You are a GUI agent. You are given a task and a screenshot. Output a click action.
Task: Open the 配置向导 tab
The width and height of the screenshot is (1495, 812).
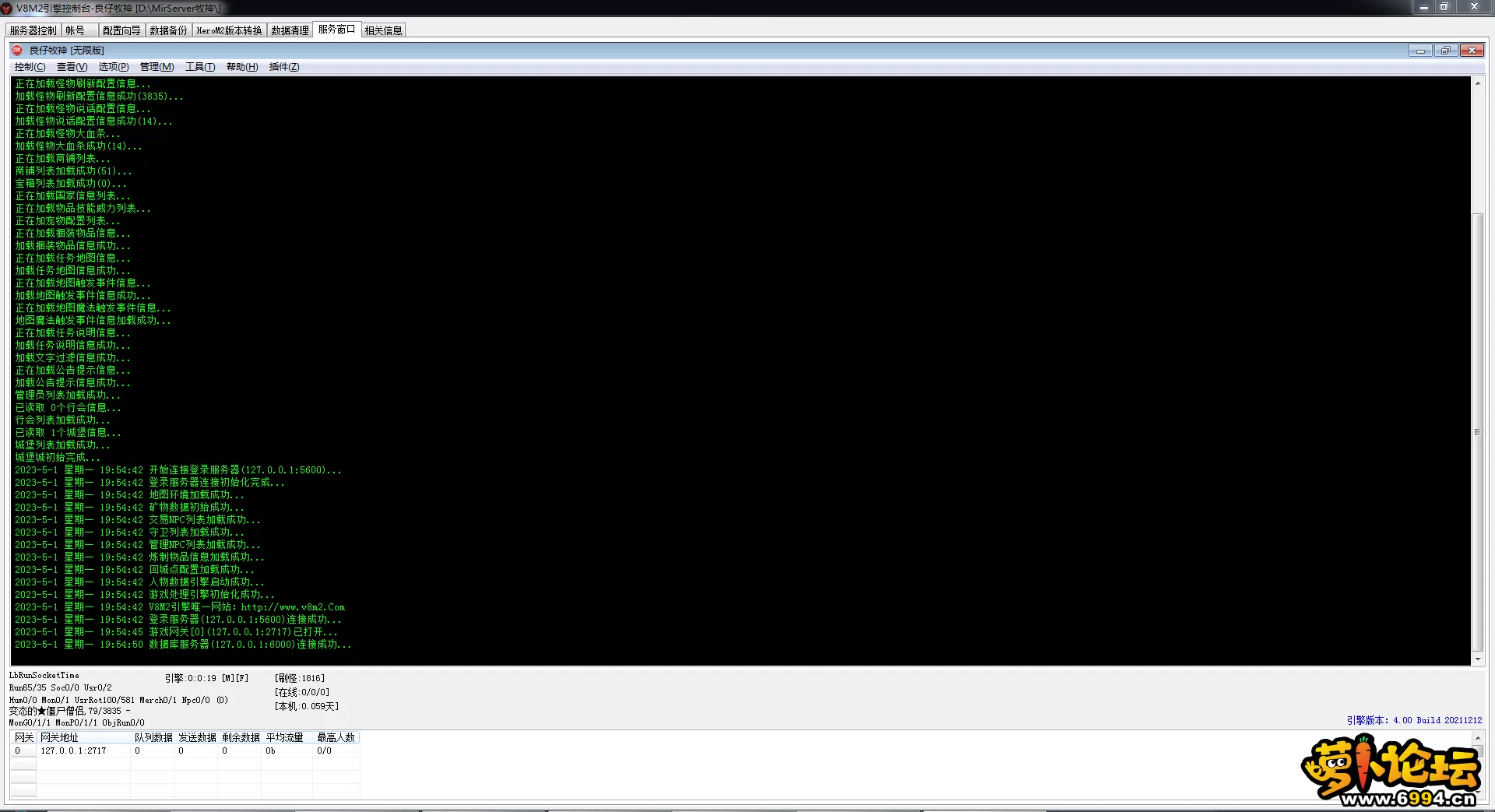(121, 30)
